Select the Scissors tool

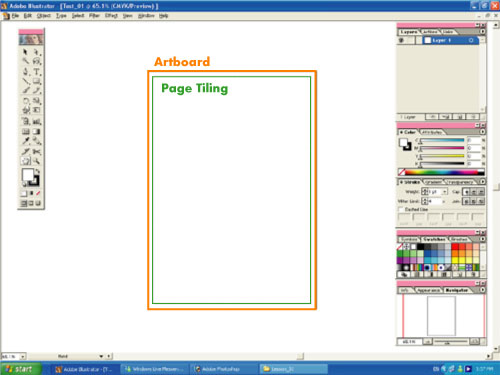pyautogui.click(x=37, y=152)
